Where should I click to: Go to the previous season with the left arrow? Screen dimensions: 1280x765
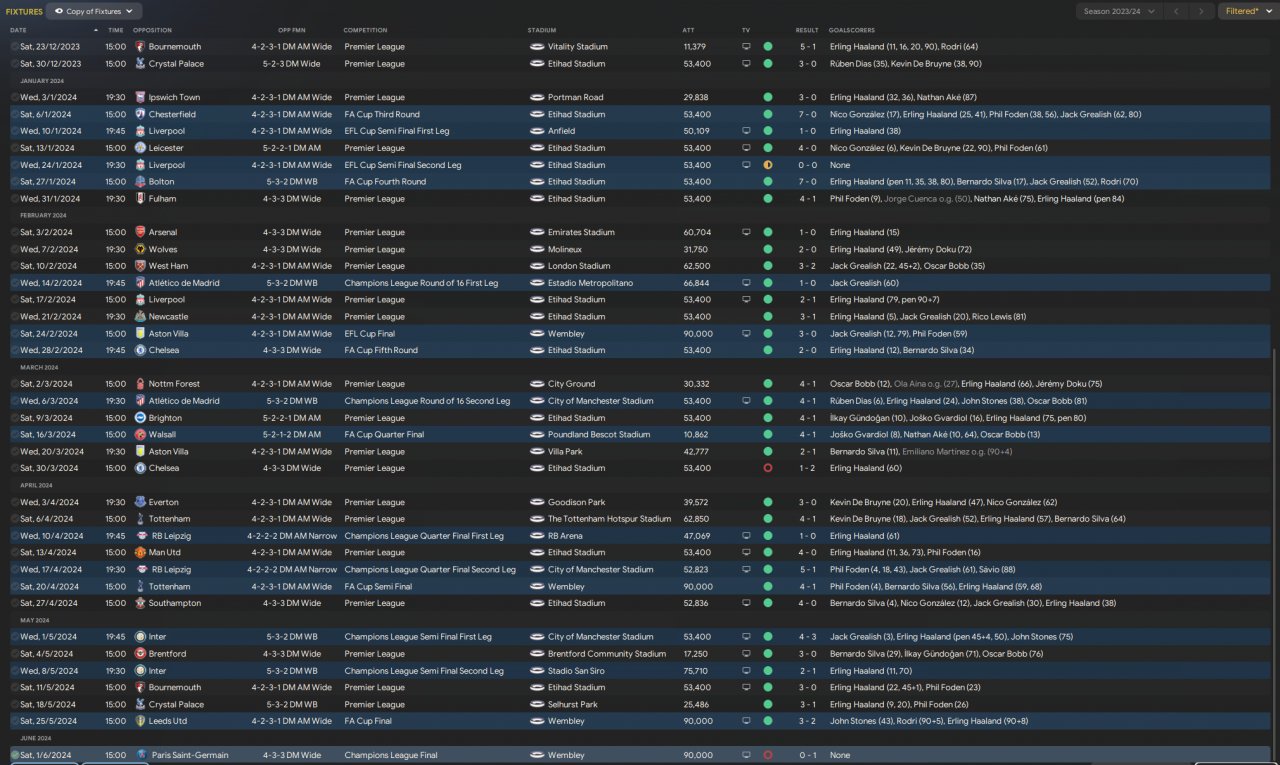[1177, 12]
